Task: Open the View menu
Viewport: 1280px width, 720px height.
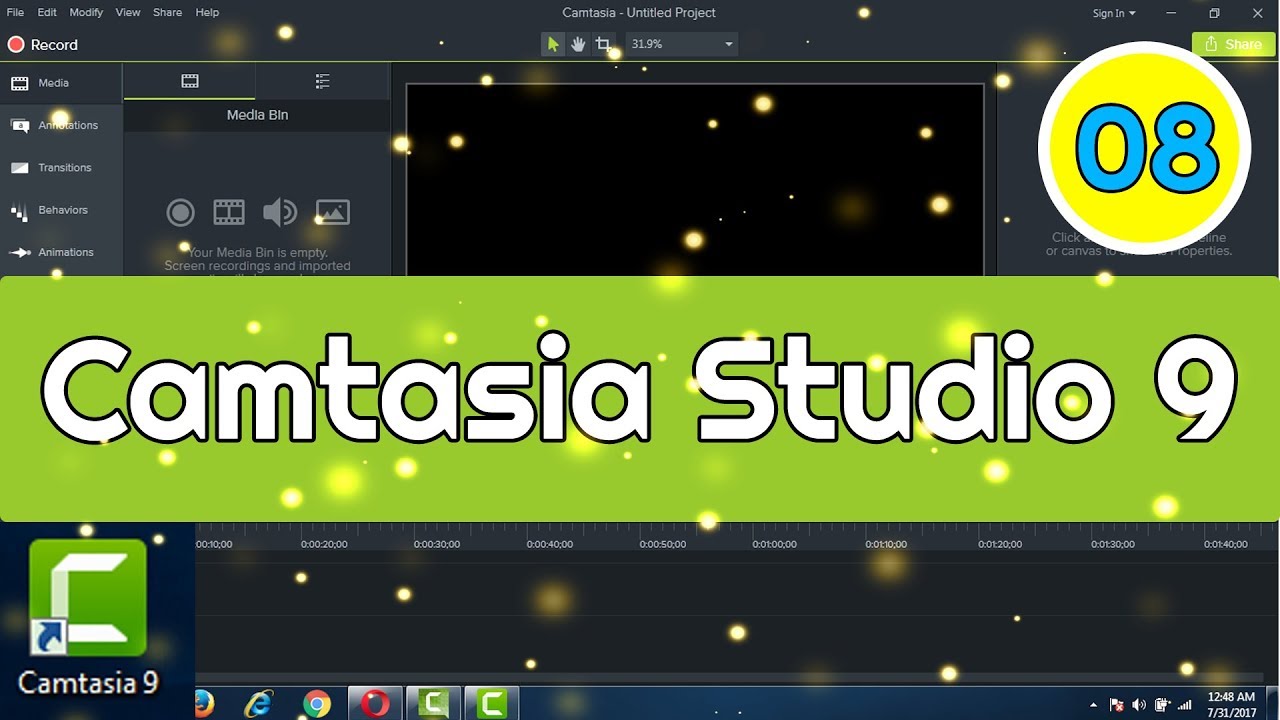Action: (128, 13)
